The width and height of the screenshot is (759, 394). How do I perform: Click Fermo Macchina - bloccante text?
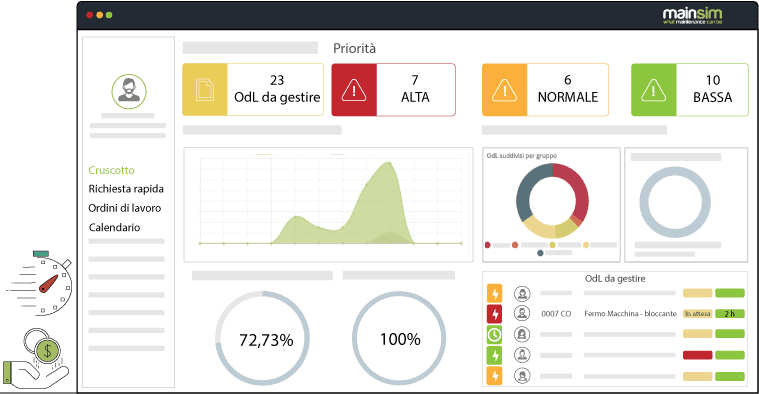630,314
